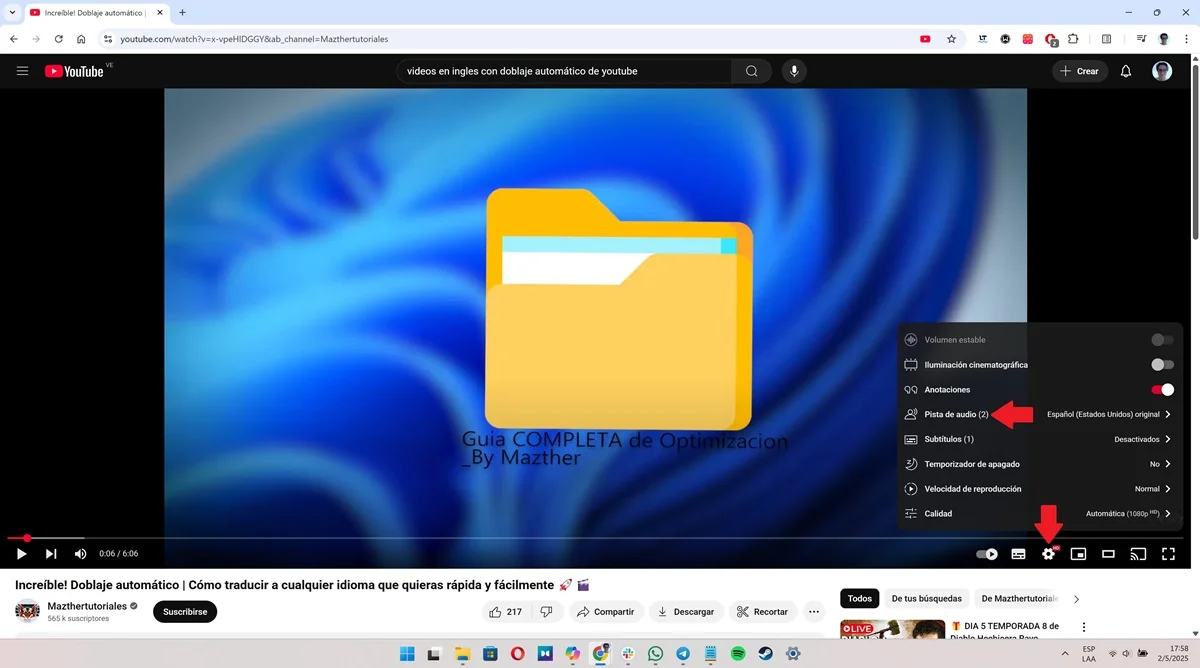Screen dimensions: 1200x668
Task: Open Velocidad de reproducción submenu
Action: point(1040,489)
